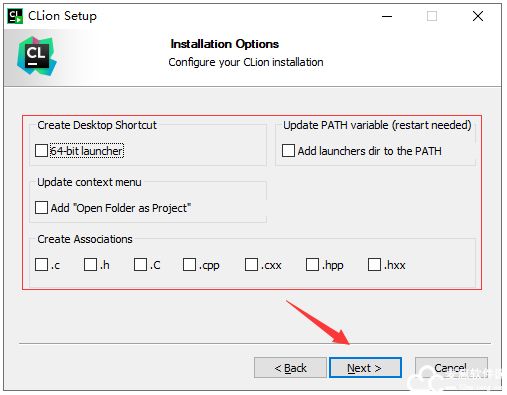
Task: Enable the 64-bit launcher desktop shortcut
Action: (x=41, y=150)
